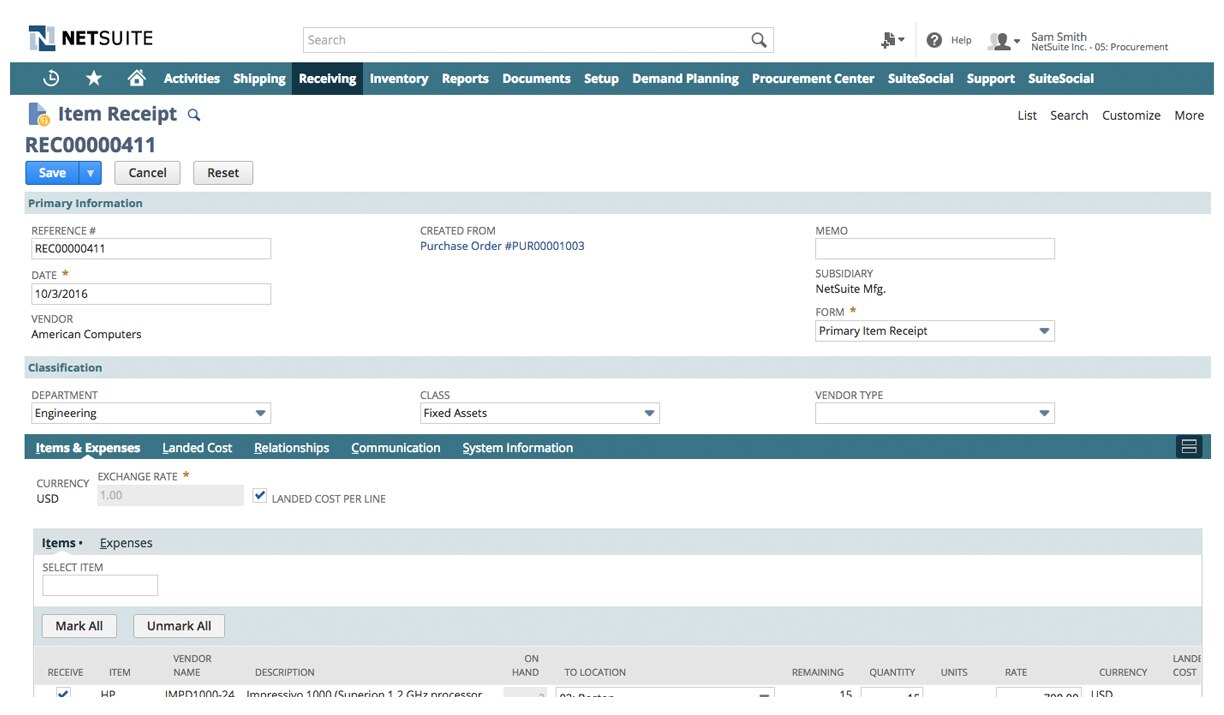The image size is (1224, 715).
Task: Click the List link
Action: coord(1027,116)
